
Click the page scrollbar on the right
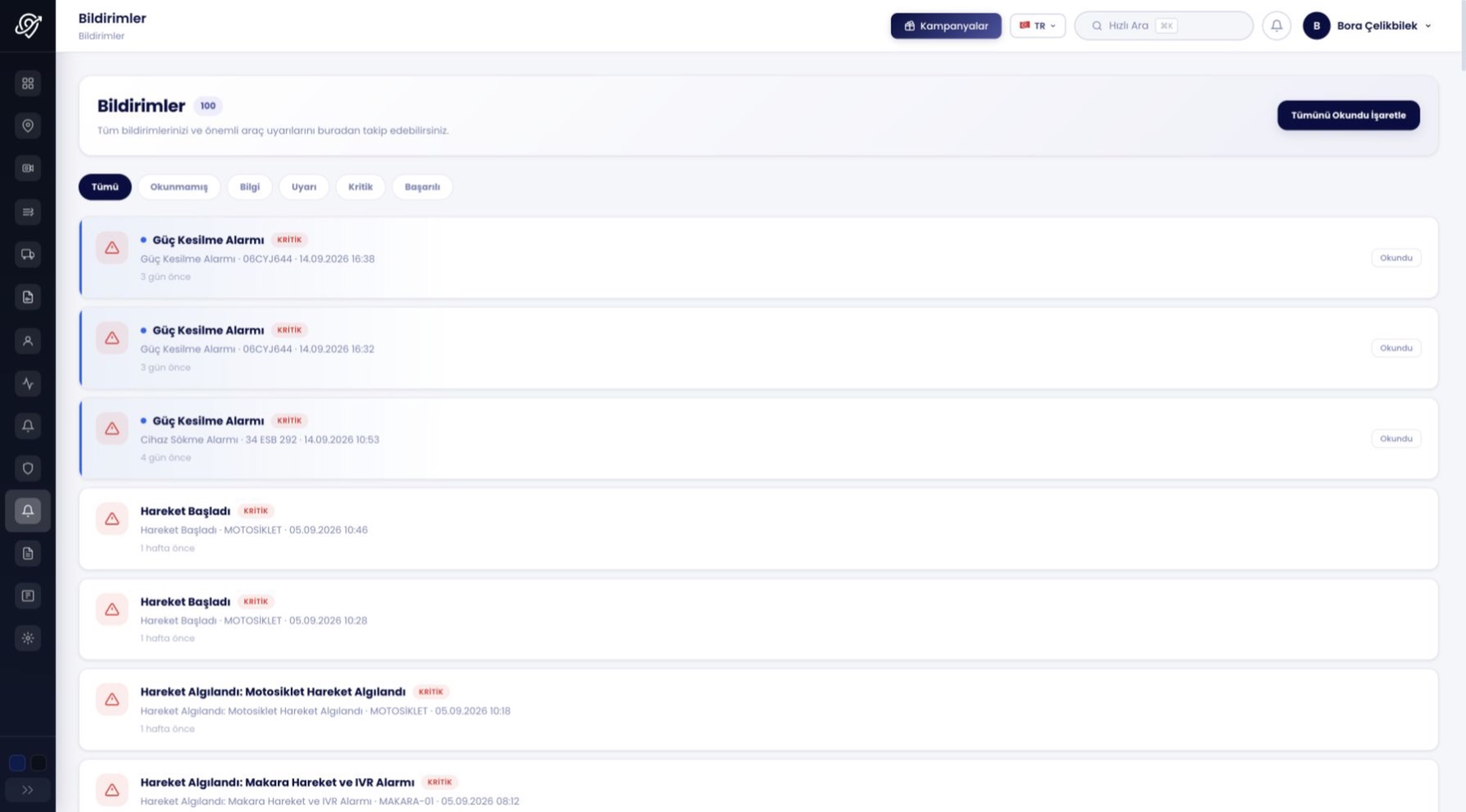click(x=1463, y=37)
